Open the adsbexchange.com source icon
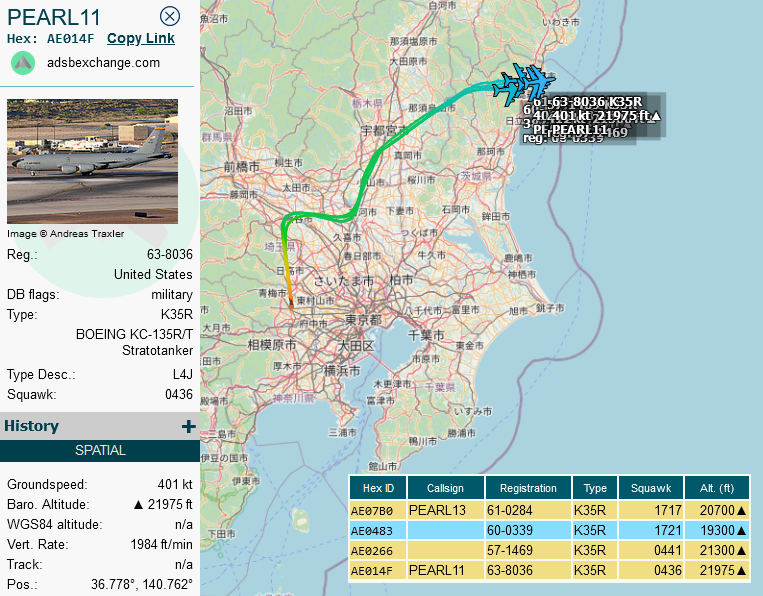 (x=23, y=63)
